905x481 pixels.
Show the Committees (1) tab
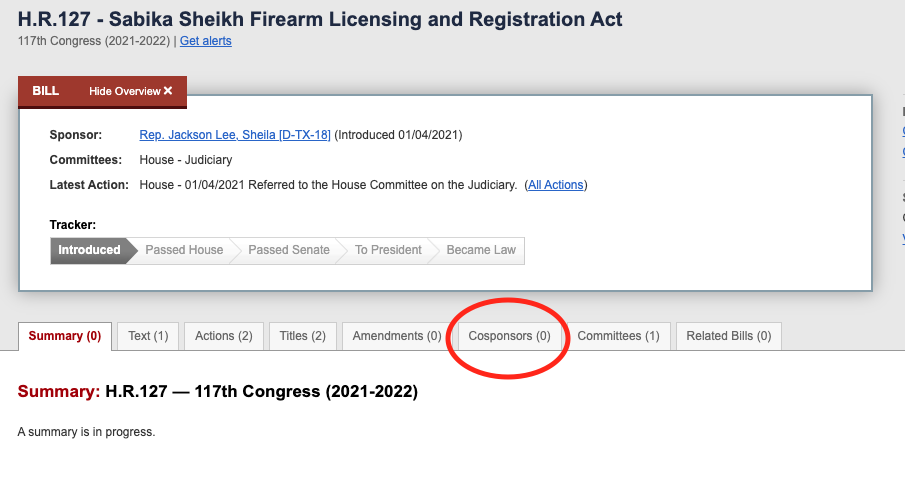618,336
